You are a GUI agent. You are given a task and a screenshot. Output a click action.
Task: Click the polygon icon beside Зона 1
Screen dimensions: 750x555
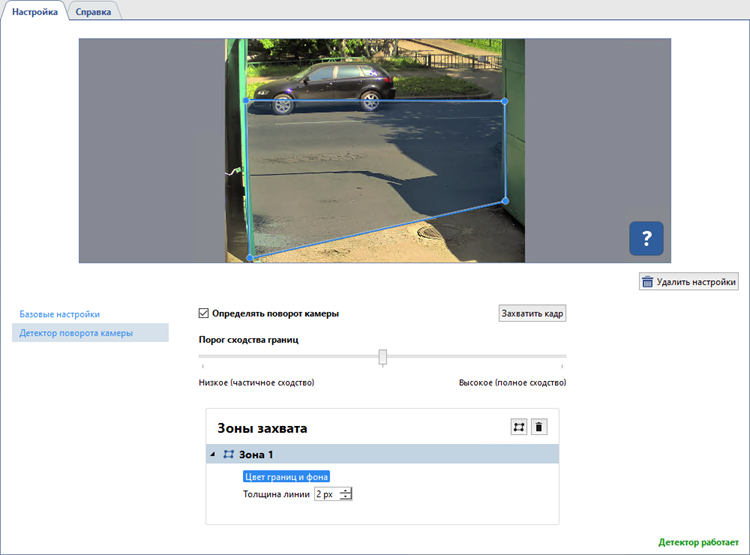(228, 454)
